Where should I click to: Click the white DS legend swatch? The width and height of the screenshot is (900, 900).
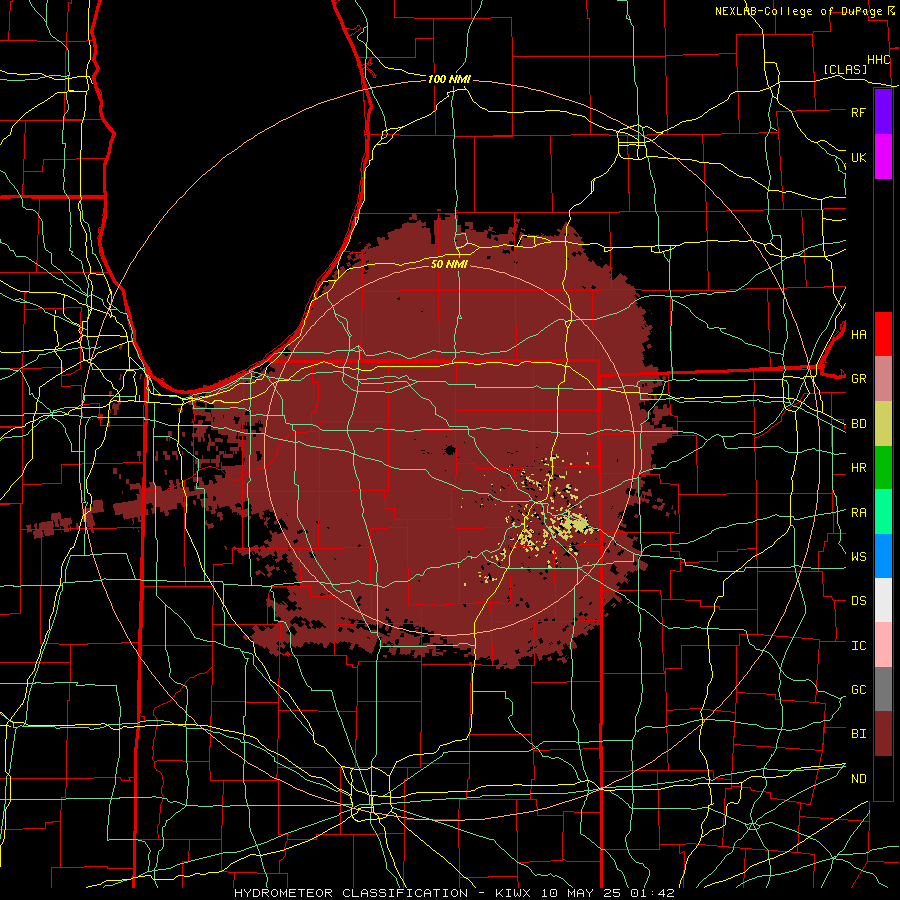(883, 600)
